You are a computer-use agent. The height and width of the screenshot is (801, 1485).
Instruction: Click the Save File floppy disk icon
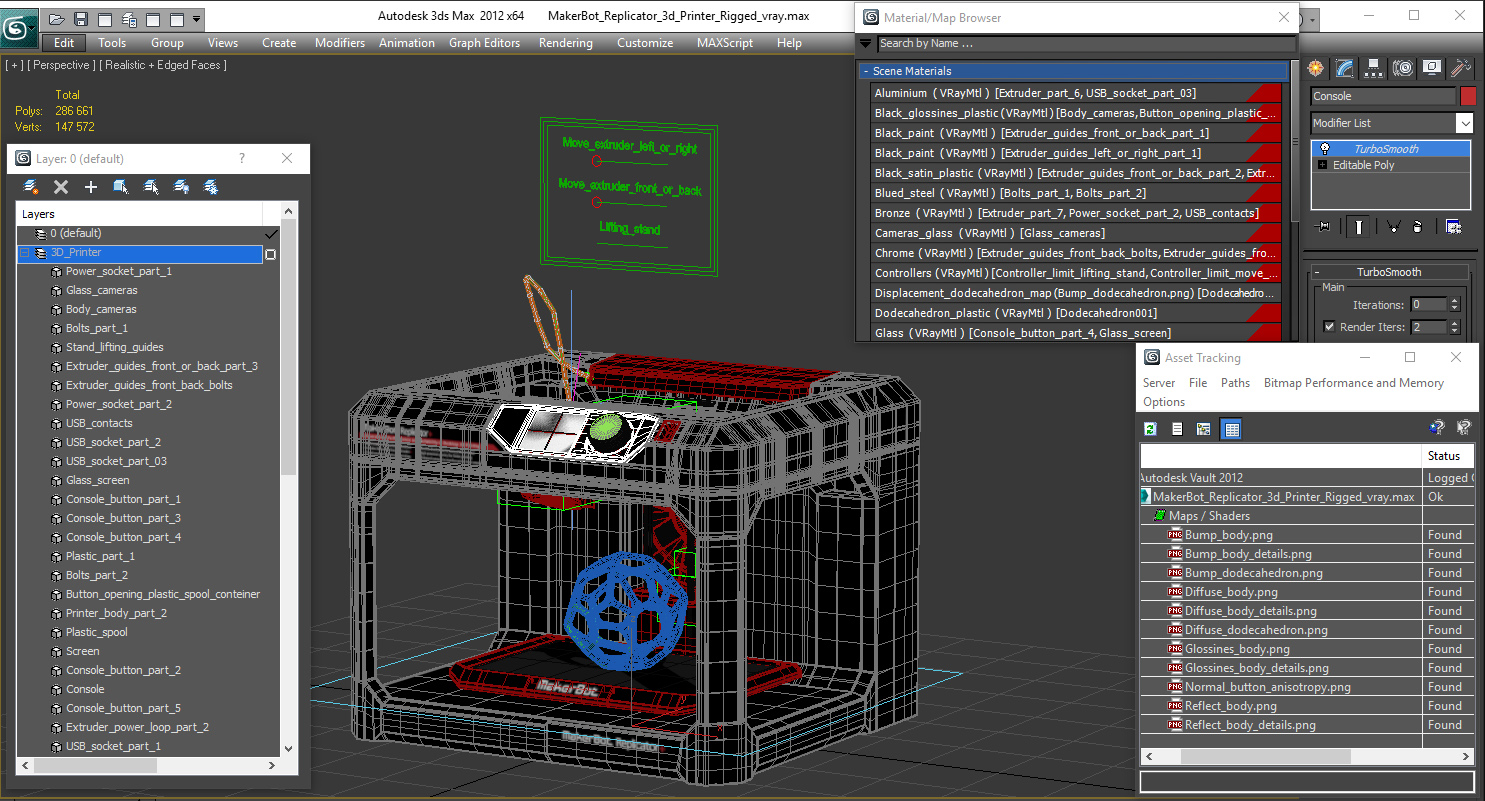(x=81, y=19)
